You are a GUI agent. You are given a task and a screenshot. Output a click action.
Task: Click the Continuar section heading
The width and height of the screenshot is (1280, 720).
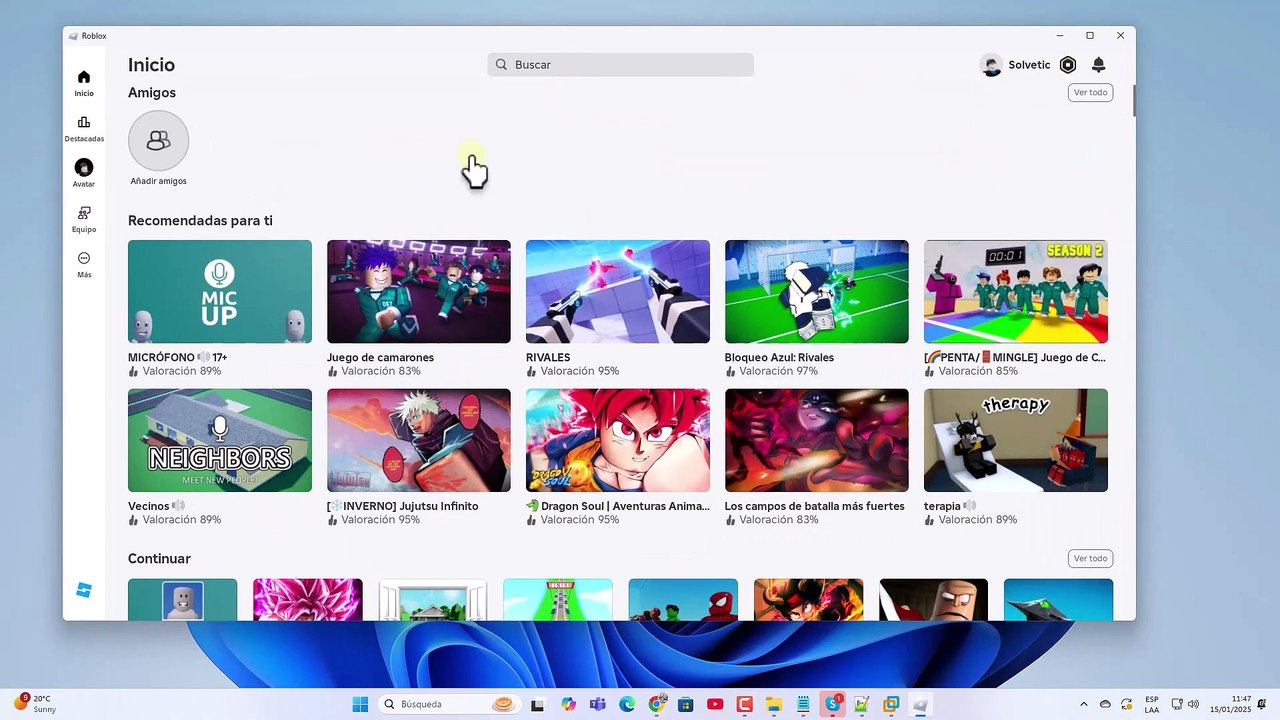(x=159, y=558)
